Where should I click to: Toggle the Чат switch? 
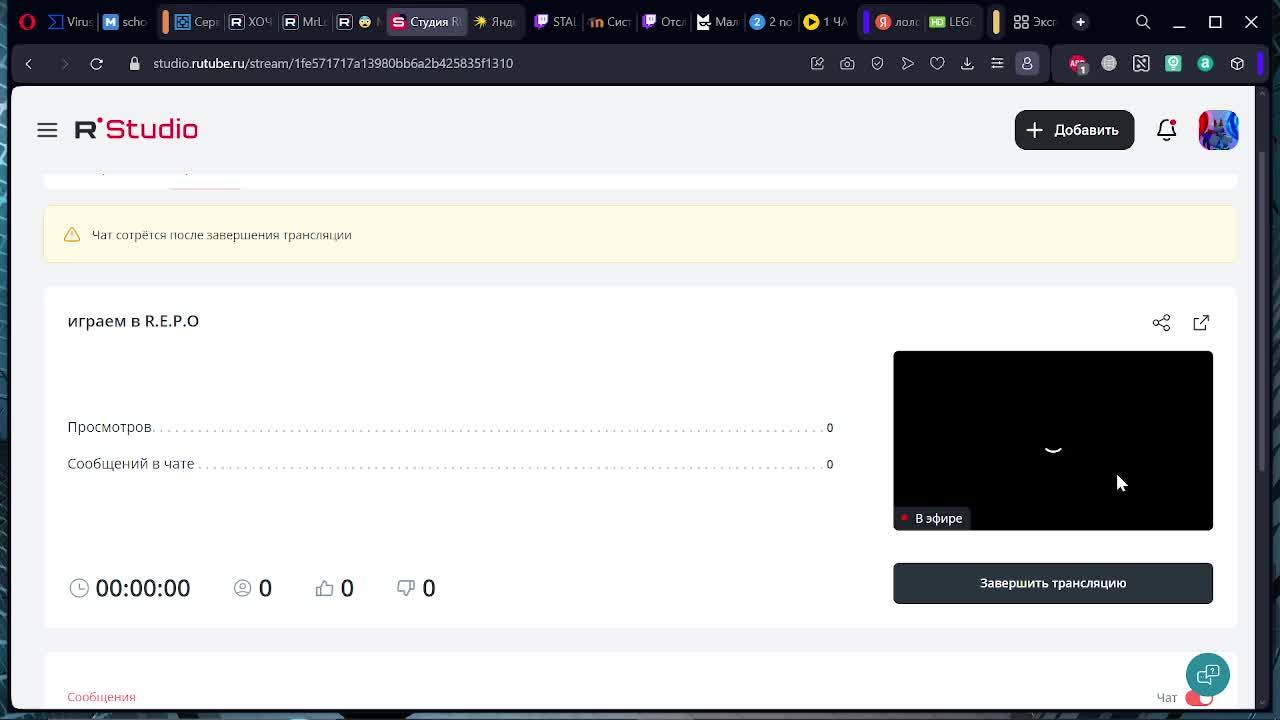[x=1198, y=698]
